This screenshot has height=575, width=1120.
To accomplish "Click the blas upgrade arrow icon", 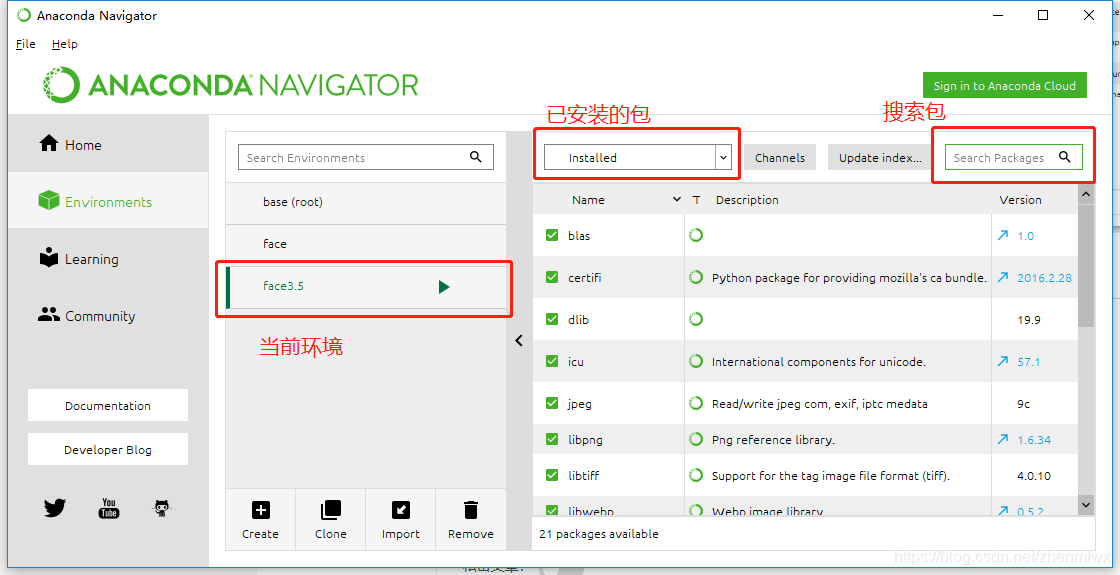I will [x=1003, y=235].
